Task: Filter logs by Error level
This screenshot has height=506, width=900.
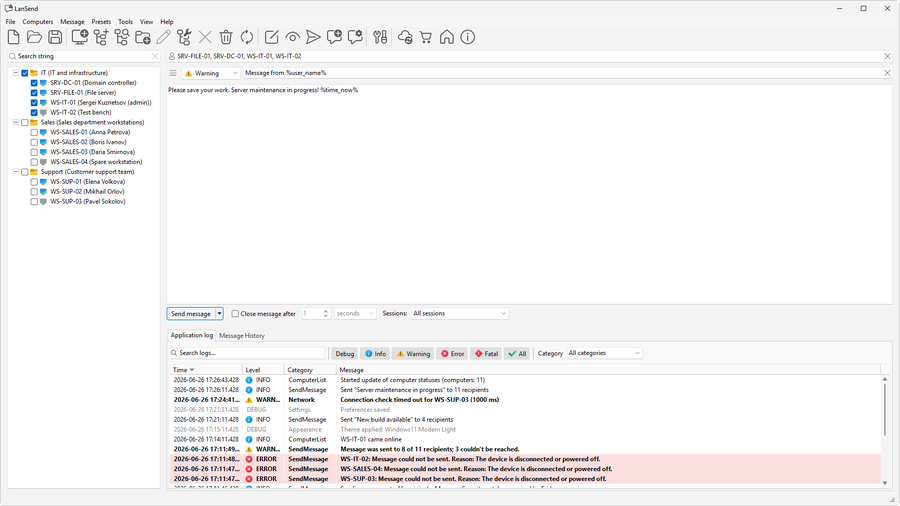Action: point(452,354)
